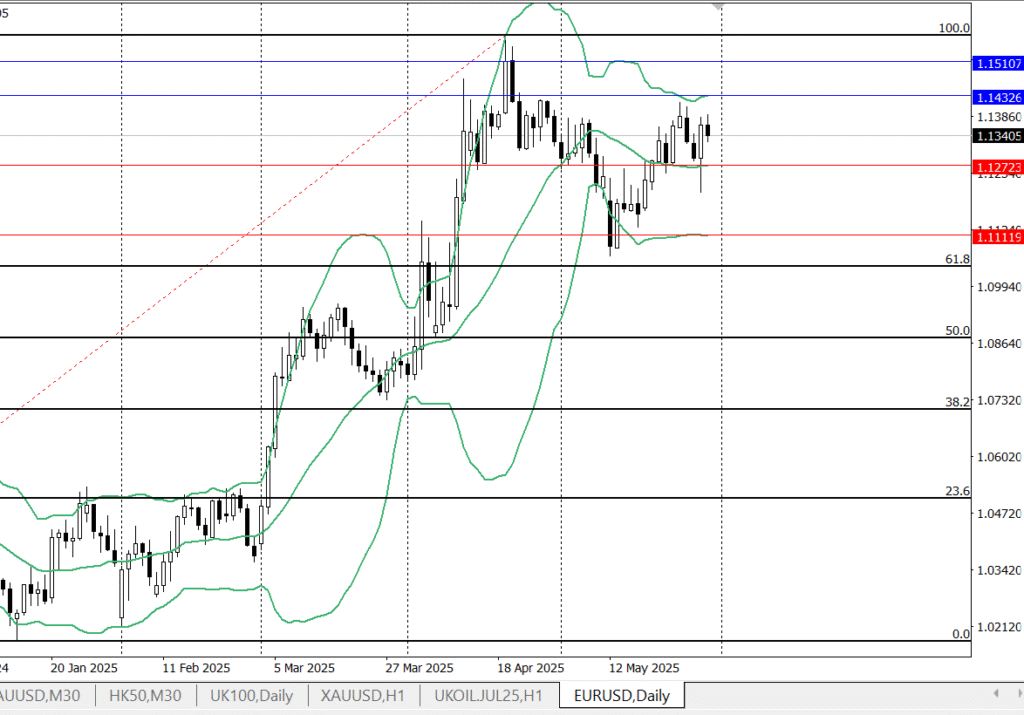The height and width of the screenshot is (715, 1024).
Task: Select the blue 1.15107 price label
Action: click(997, 63)
